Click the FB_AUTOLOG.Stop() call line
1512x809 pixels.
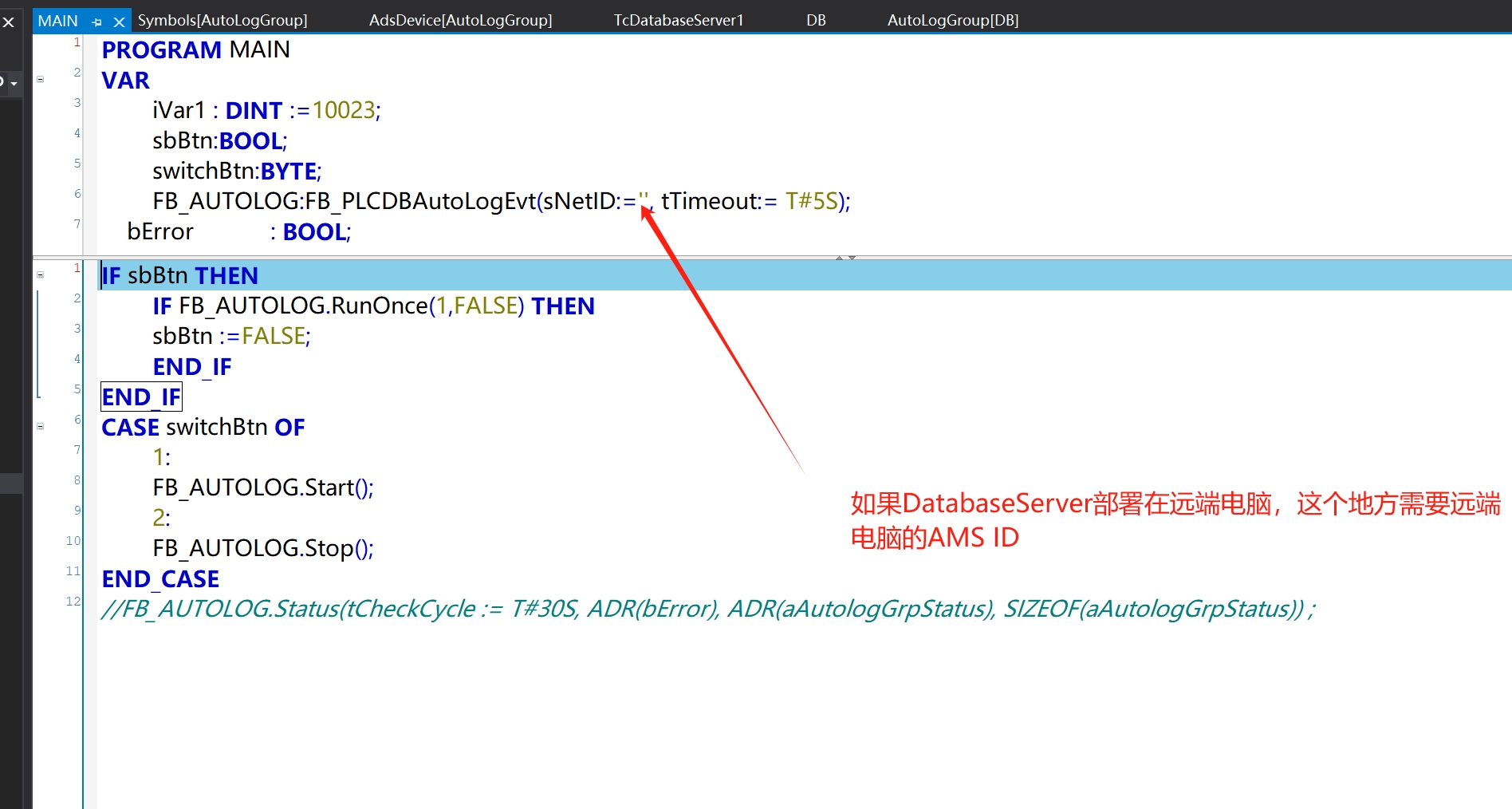(262, 548)
